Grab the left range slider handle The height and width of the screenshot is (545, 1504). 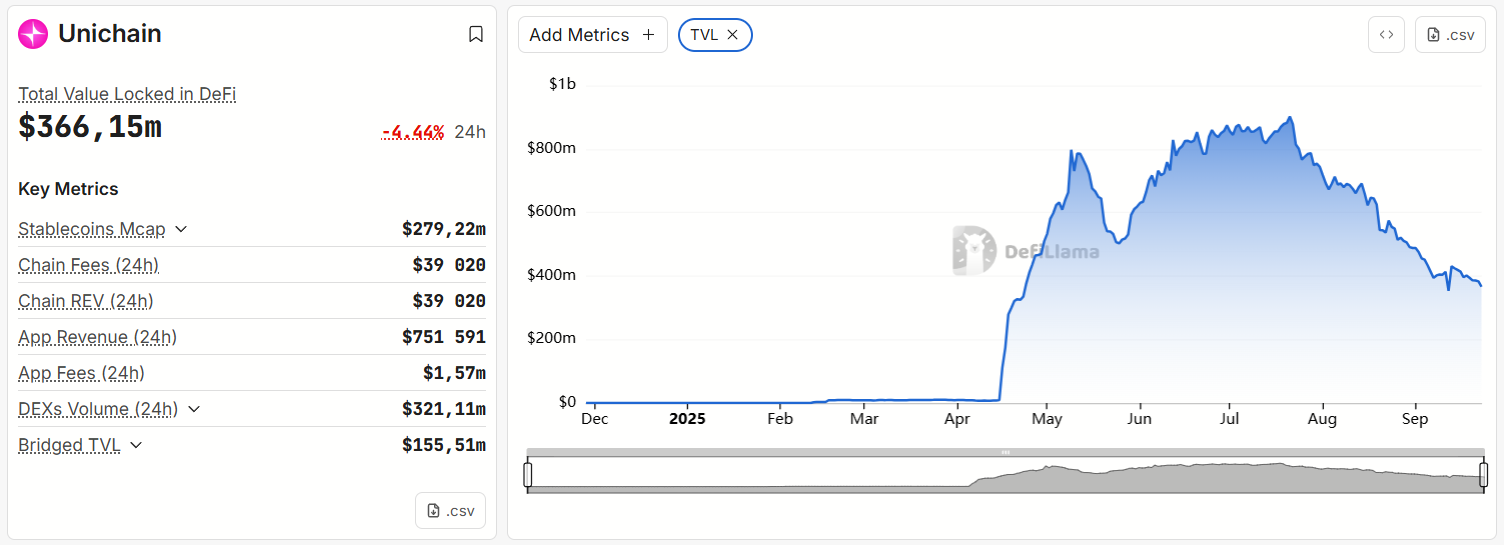(528, 474)
